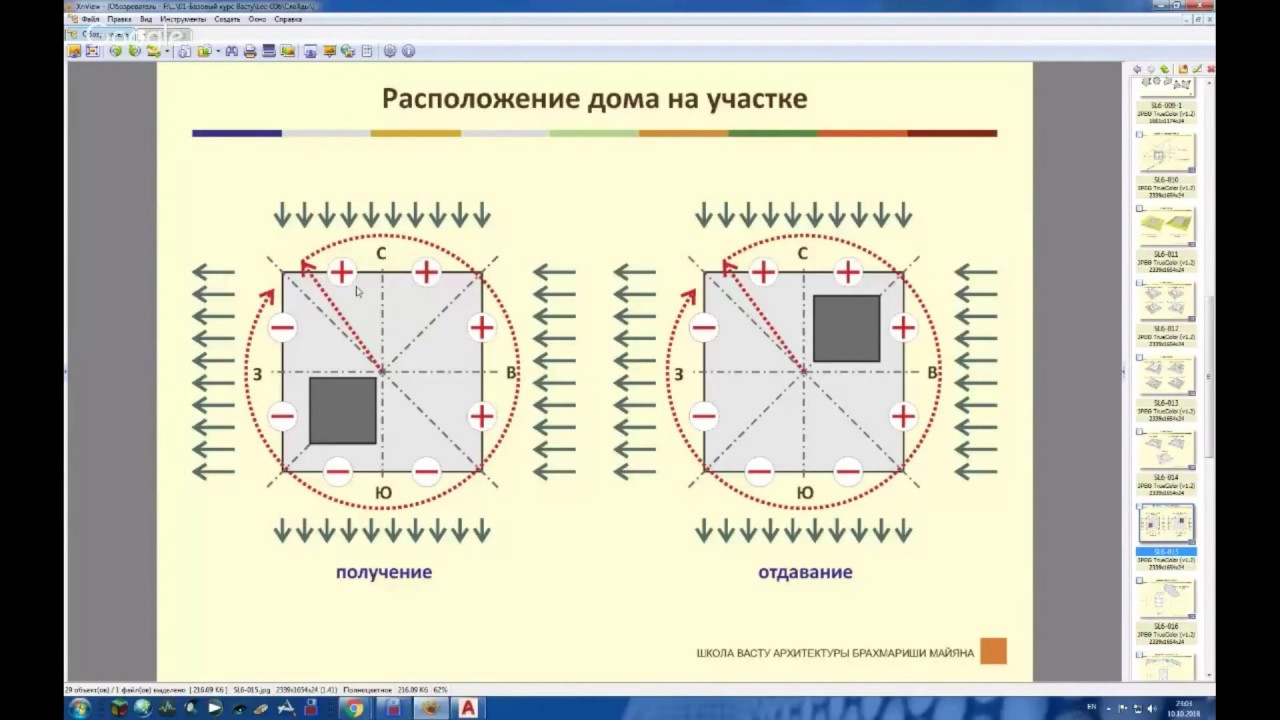Select the SL6-016 thumbnail
This screenshot has width=1280, height=720.
pyautogui.click(x=1166, y=600)
